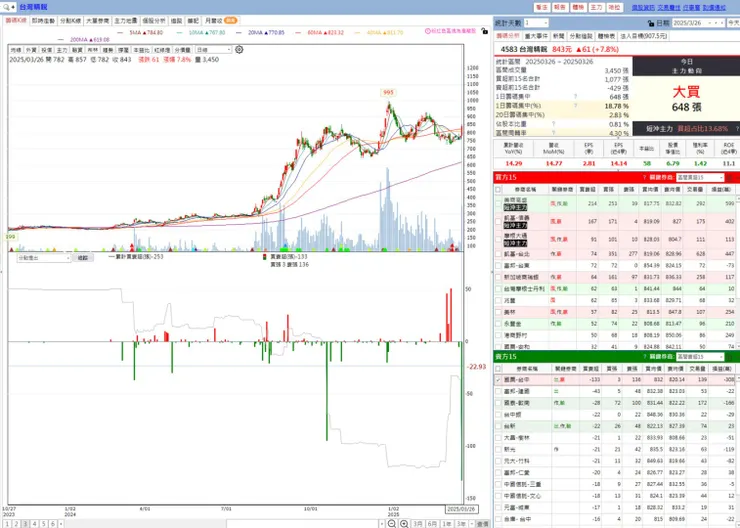Image resolution: width=740 pixels, height=528 pixels.
Task: Open 關鍵券商 dropdown in 賣方15 header
Action: pos(700,357)
